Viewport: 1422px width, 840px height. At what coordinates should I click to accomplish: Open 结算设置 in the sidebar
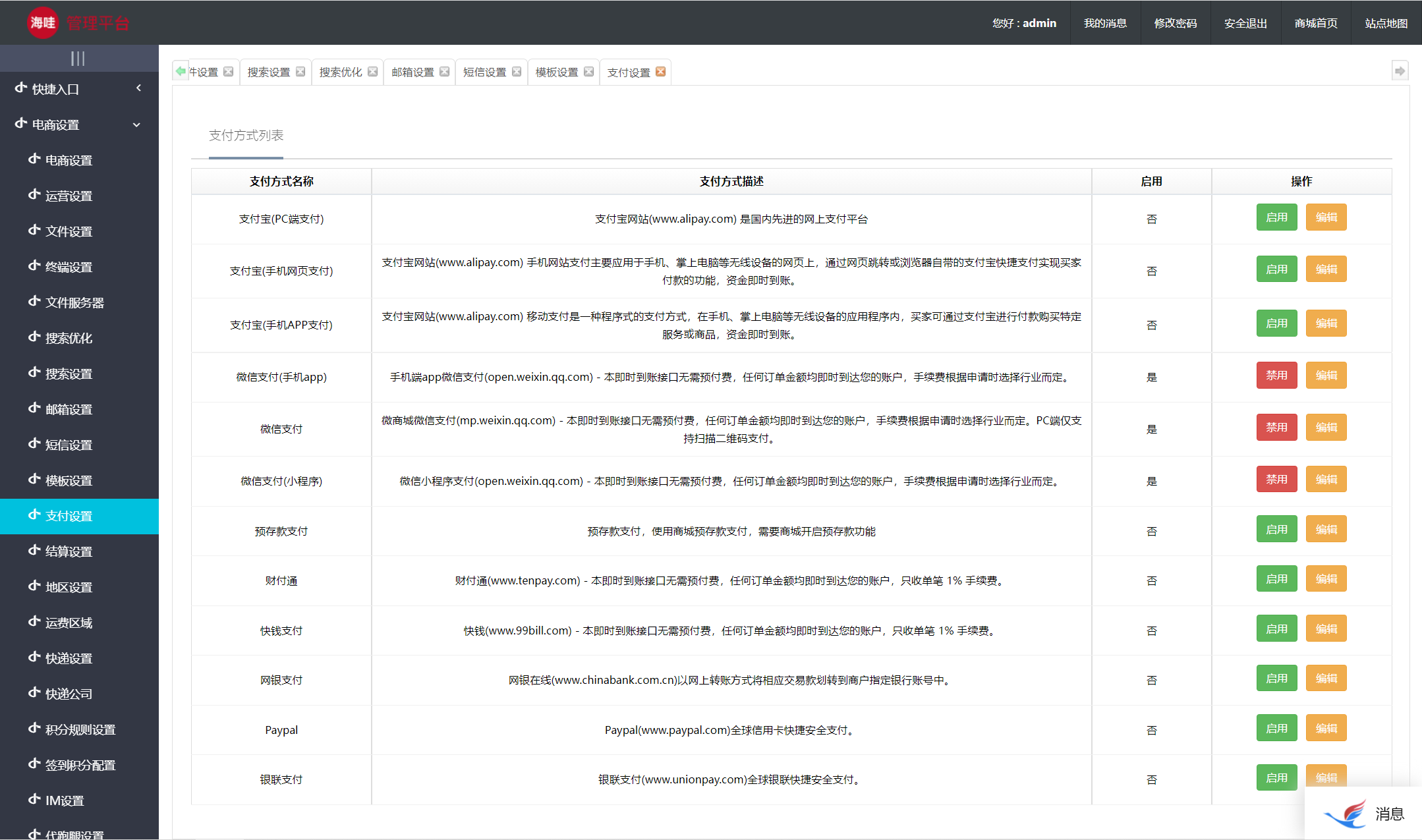[79, 551]
